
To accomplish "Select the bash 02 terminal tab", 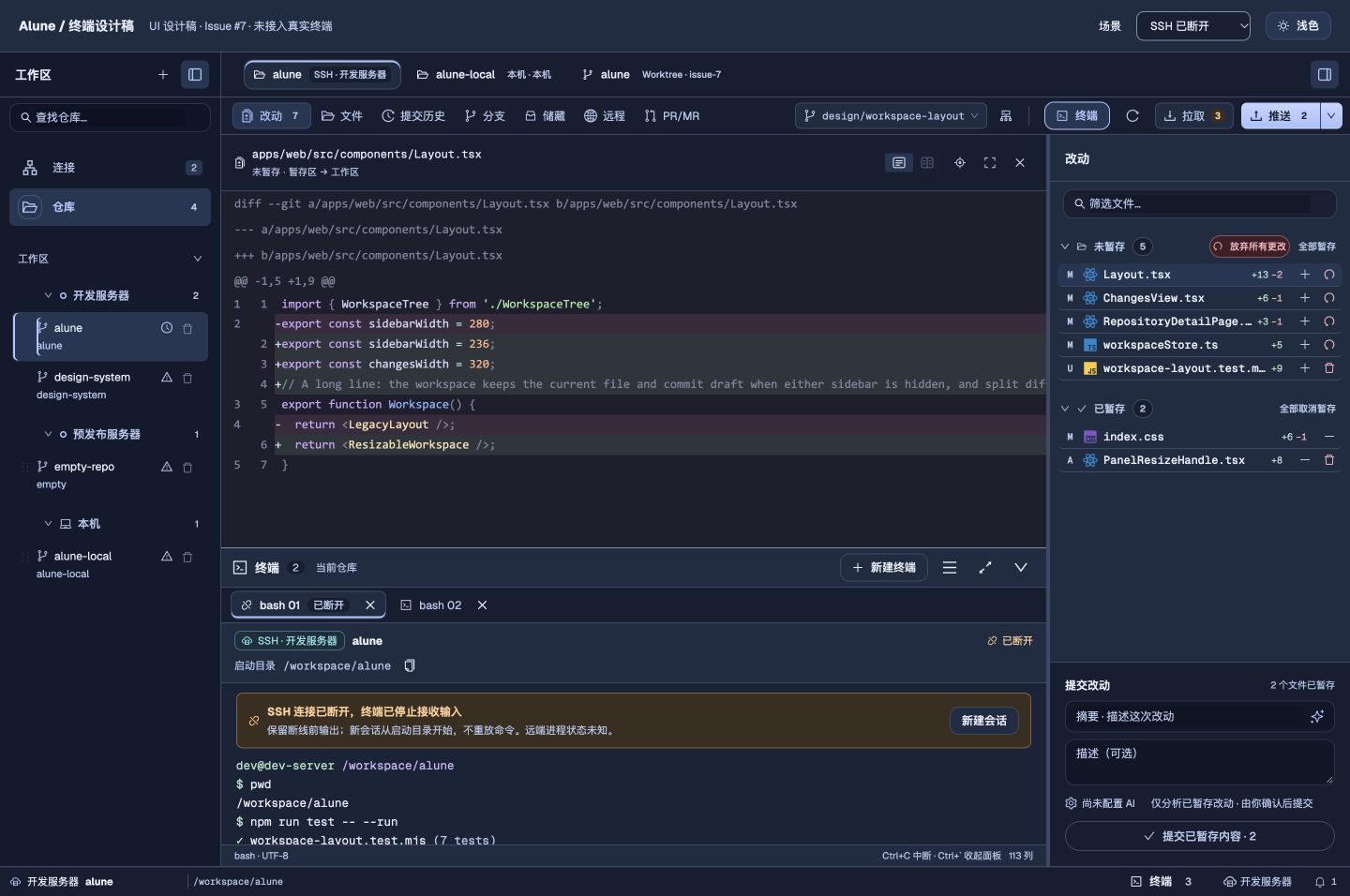I will pyautogui.click(x=431, y=605).
